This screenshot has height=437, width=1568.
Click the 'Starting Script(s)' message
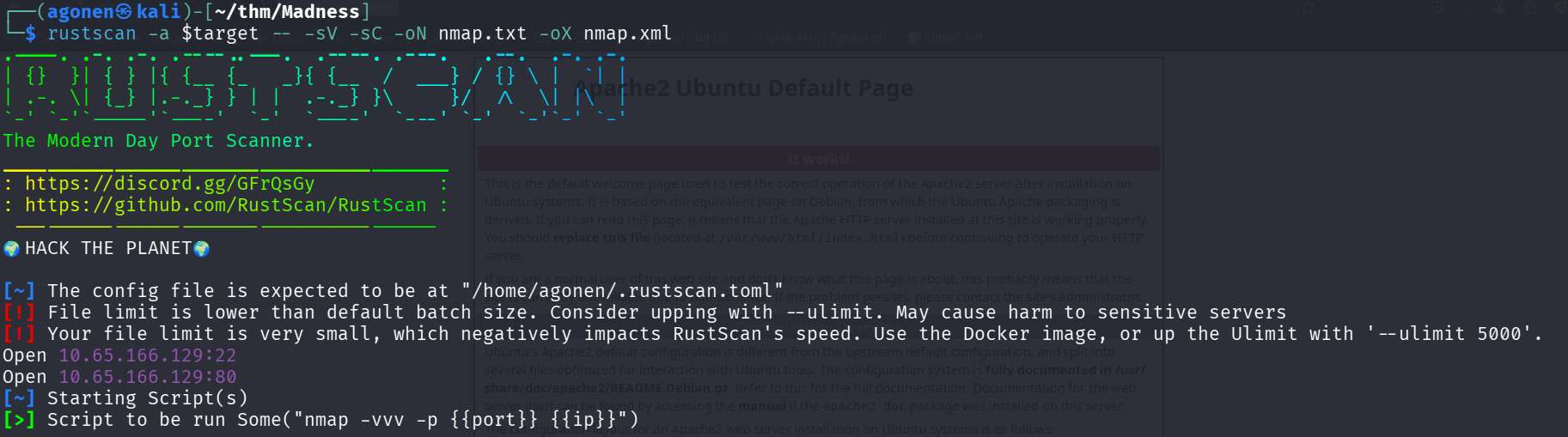pos(148,398)
